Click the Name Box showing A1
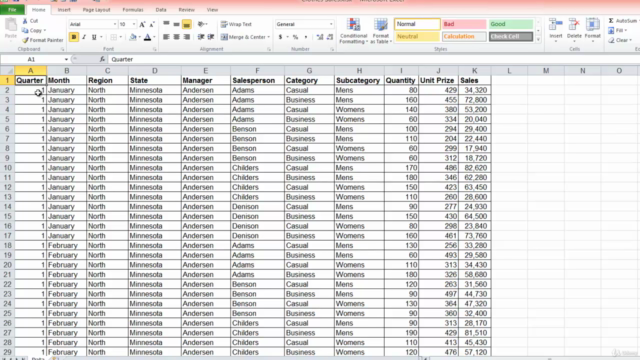Viewport: 640px width, 360px height. (32, 60)
